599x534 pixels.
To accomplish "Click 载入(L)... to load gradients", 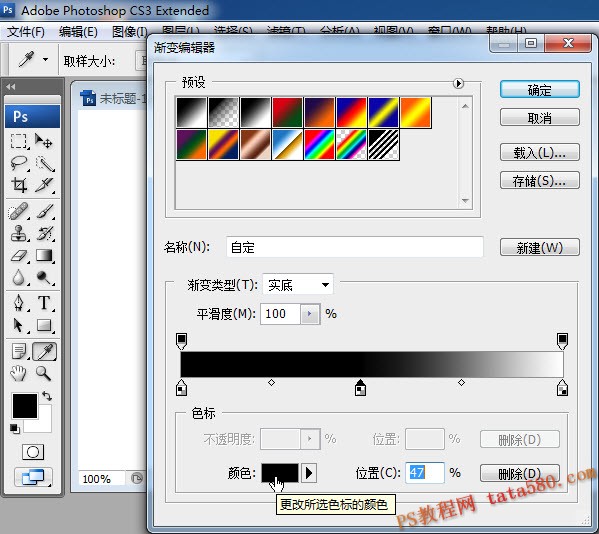I will coord(540,152).
